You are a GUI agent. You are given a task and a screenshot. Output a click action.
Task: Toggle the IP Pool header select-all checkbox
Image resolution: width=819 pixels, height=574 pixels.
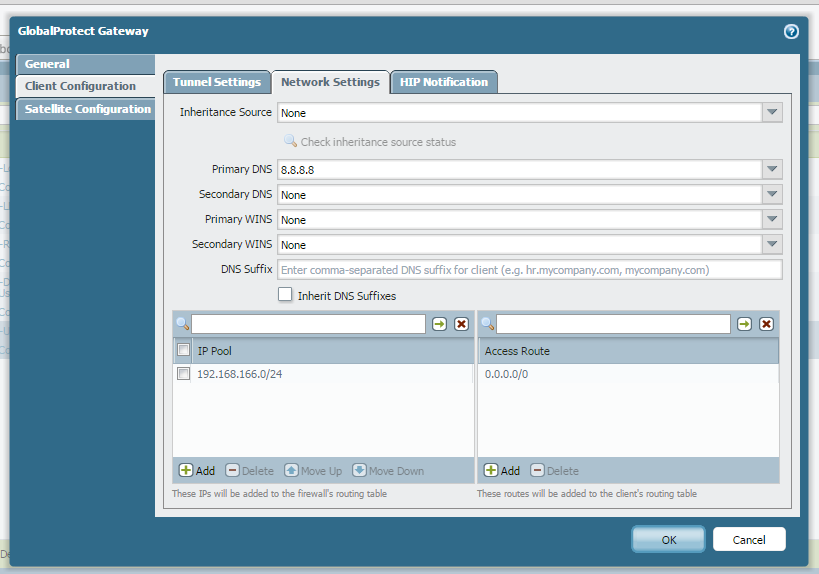point(183,351)
